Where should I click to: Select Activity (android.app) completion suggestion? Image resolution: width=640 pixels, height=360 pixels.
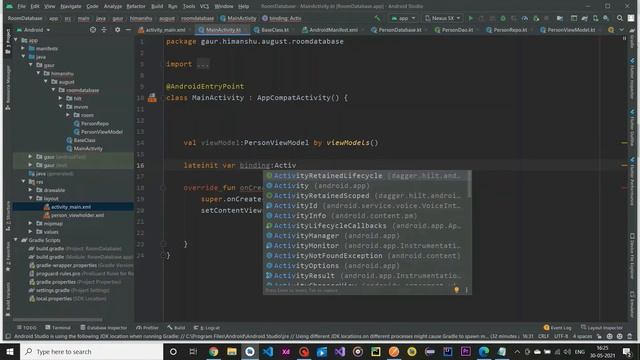click(x=367, y=186)
